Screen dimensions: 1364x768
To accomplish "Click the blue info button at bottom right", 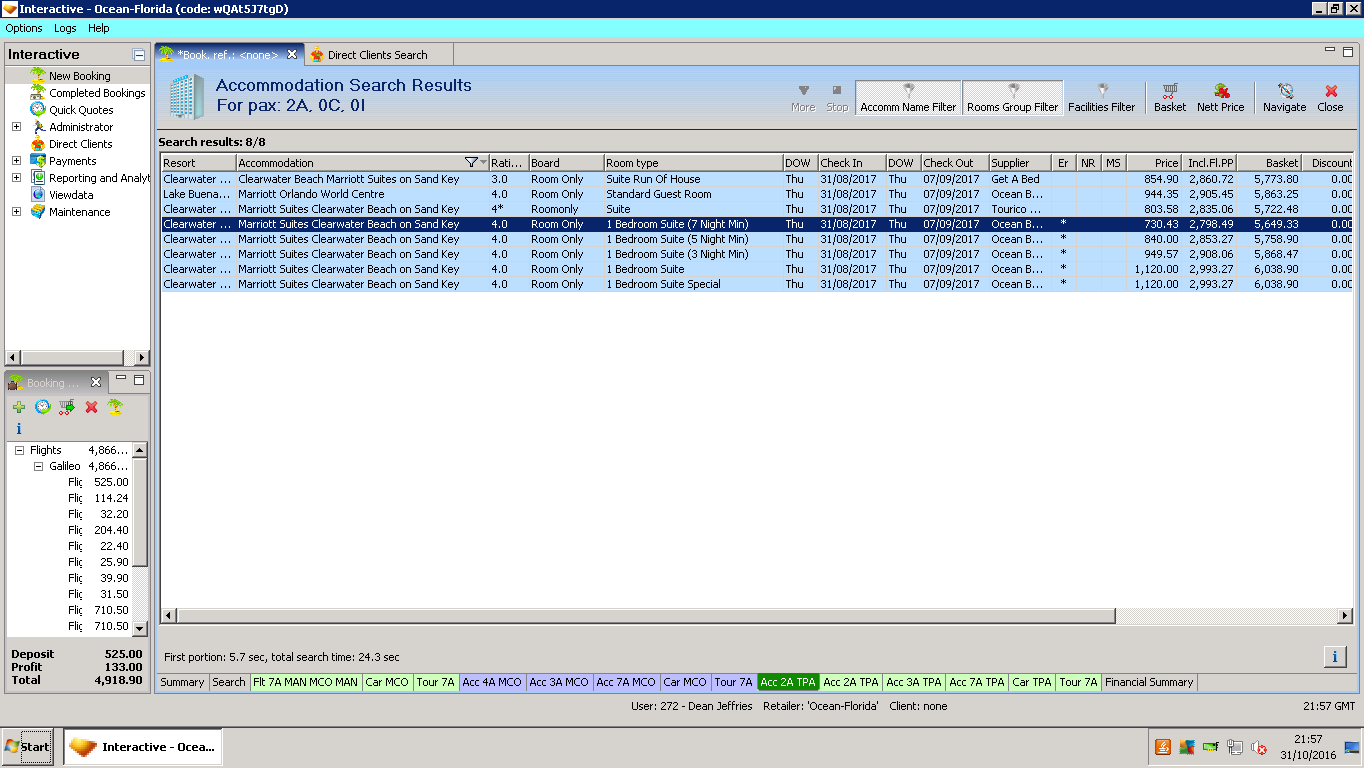I will pyautogui.click(x=1334, y=657).
